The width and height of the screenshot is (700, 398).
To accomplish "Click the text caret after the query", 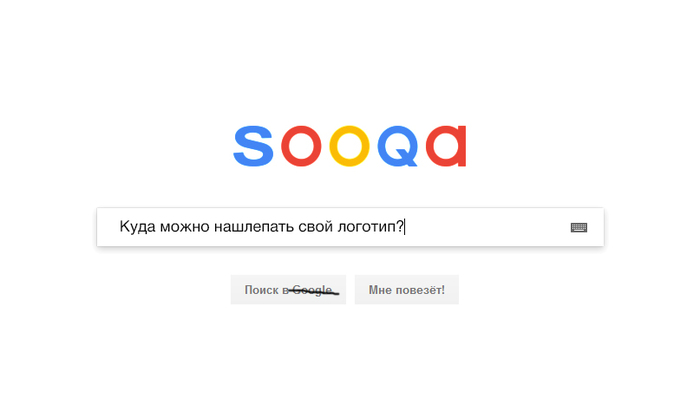I will coord(405,227).
